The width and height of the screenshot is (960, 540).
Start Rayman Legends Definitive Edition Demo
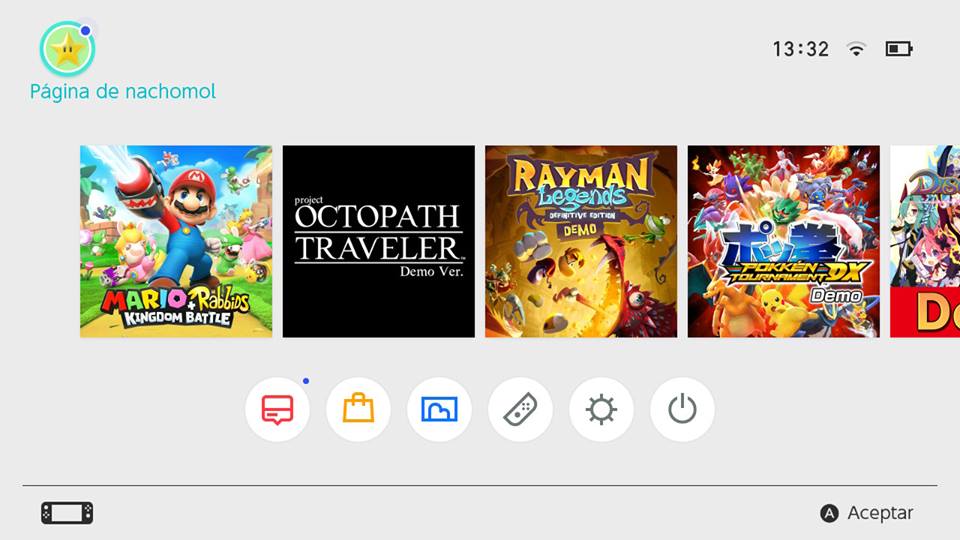[x=581, y=241]
